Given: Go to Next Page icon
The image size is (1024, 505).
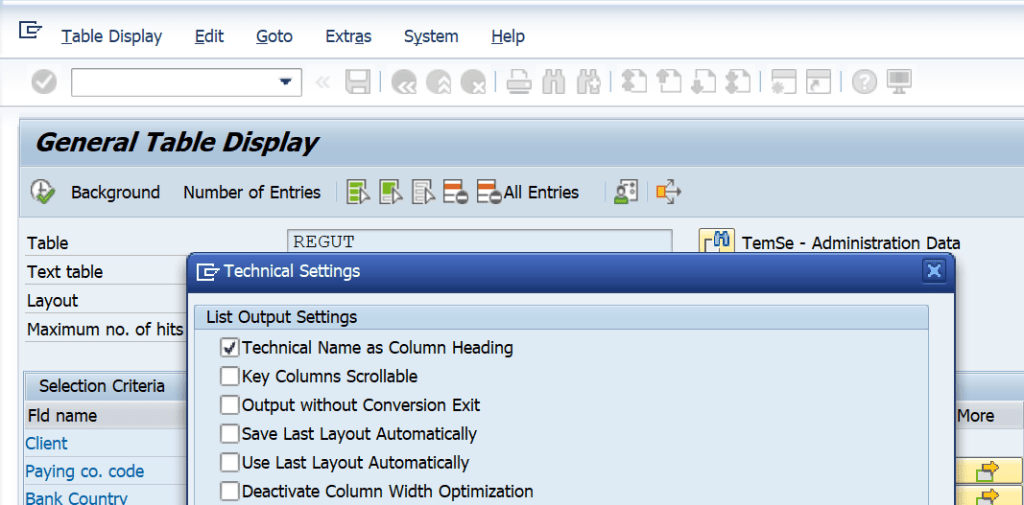Looking at the screenshot, I should (703, 82).
